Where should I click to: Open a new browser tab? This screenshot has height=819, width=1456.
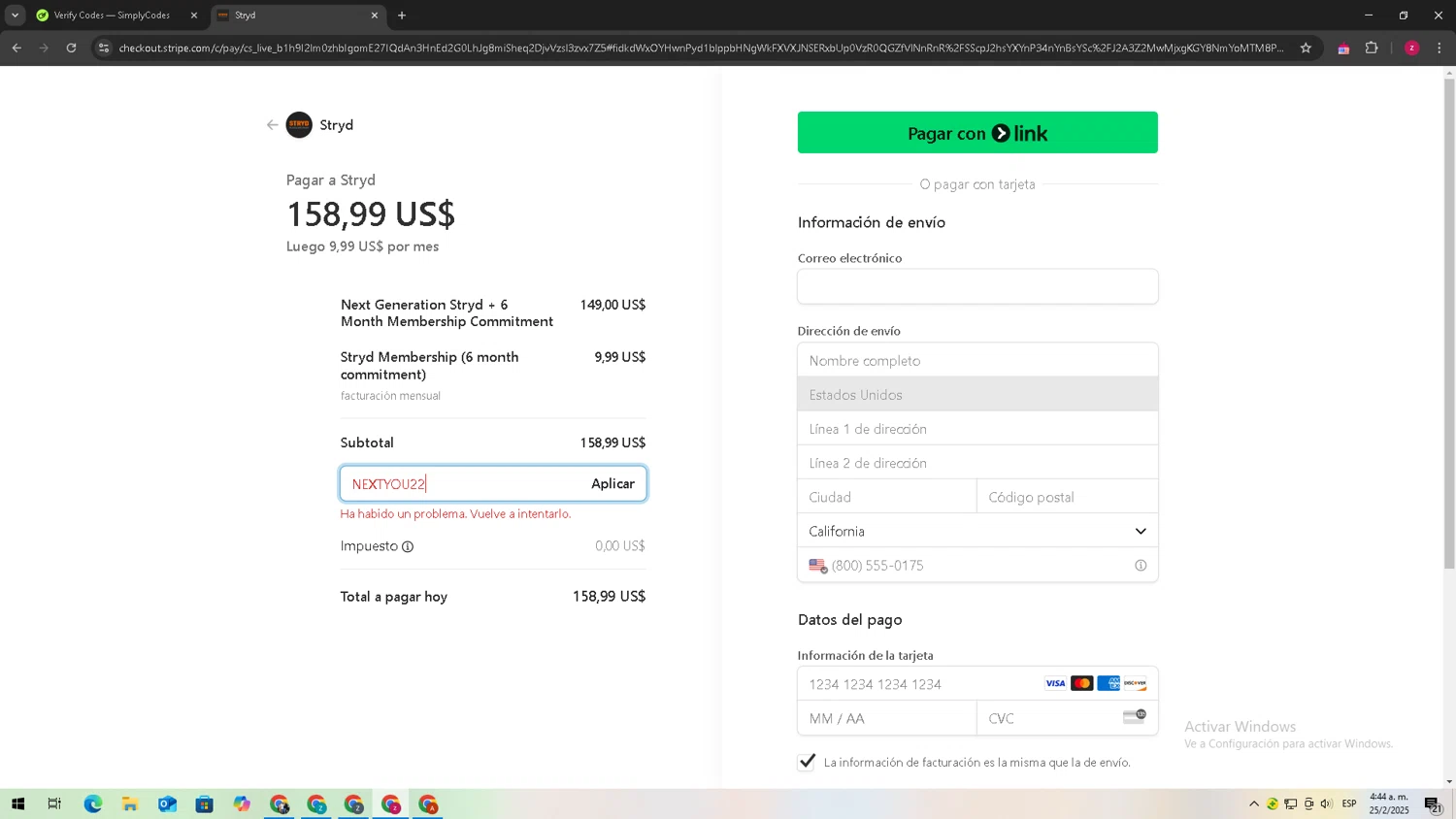coord(402,16)
